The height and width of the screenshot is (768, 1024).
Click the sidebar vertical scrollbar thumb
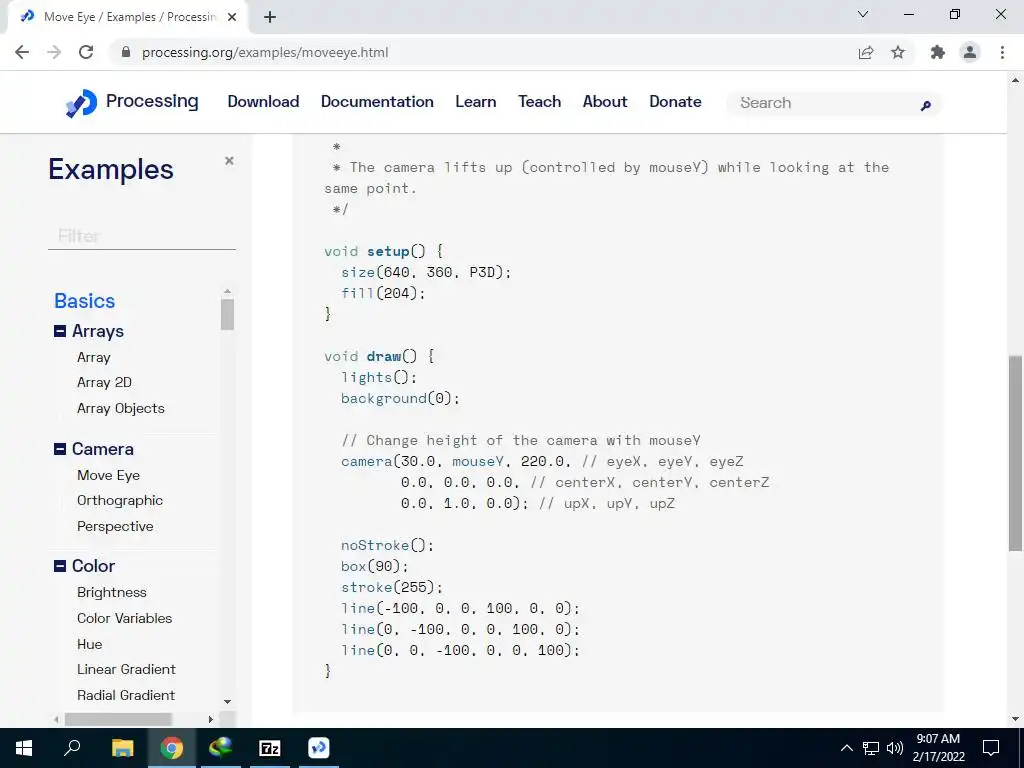227,315
